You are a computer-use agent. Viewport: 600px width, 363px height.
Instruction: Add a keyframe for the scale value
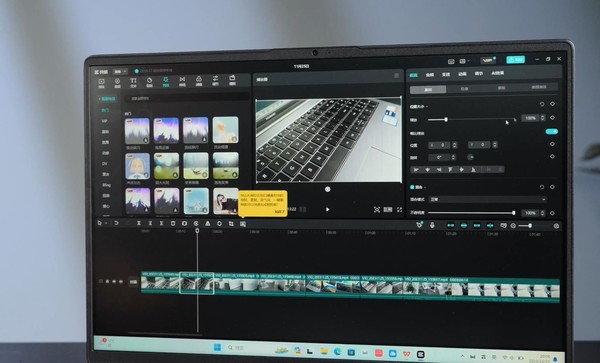(x=553, y=118)
